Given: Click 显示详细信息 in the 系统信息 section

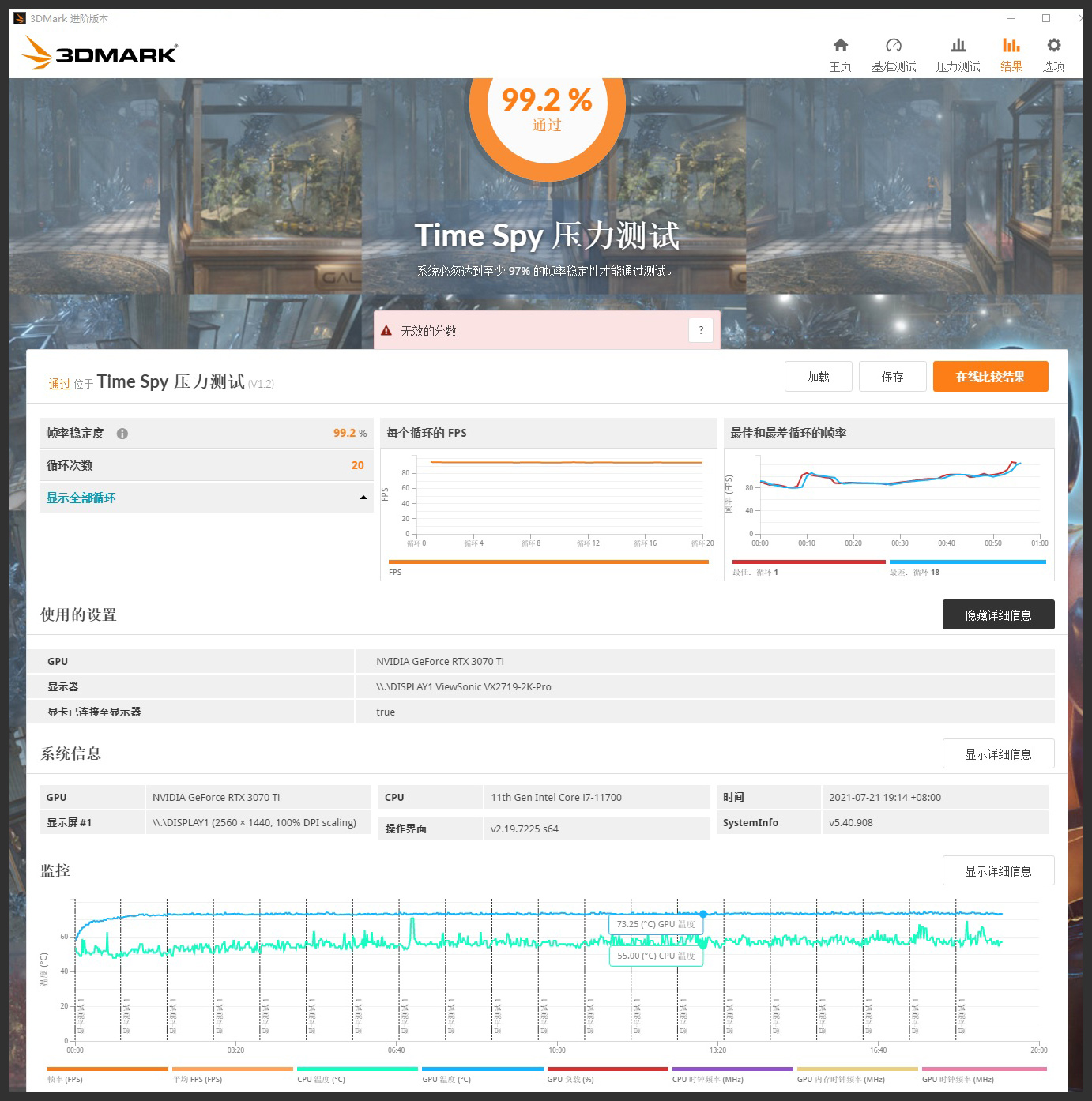Looking at the screenshot, I should pyautogui.click(x=998, y=754).
